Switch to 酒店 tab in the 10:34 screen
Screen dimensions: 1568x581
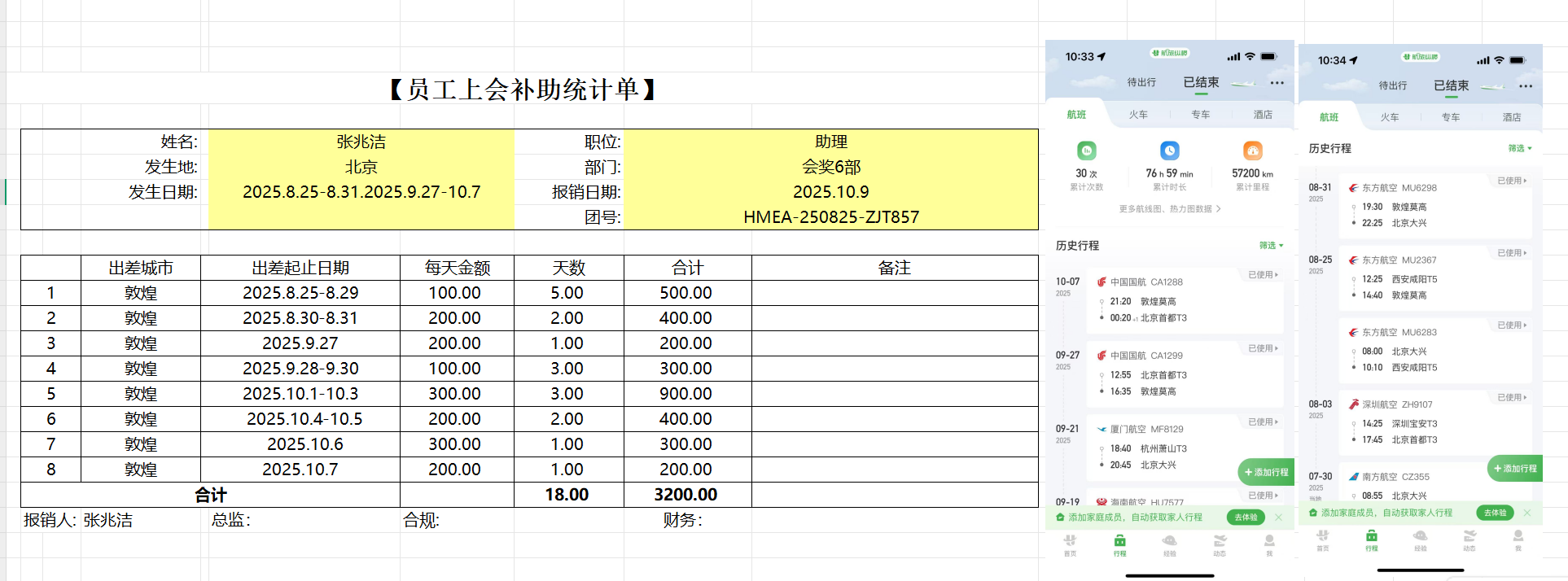pos(1511,117)
